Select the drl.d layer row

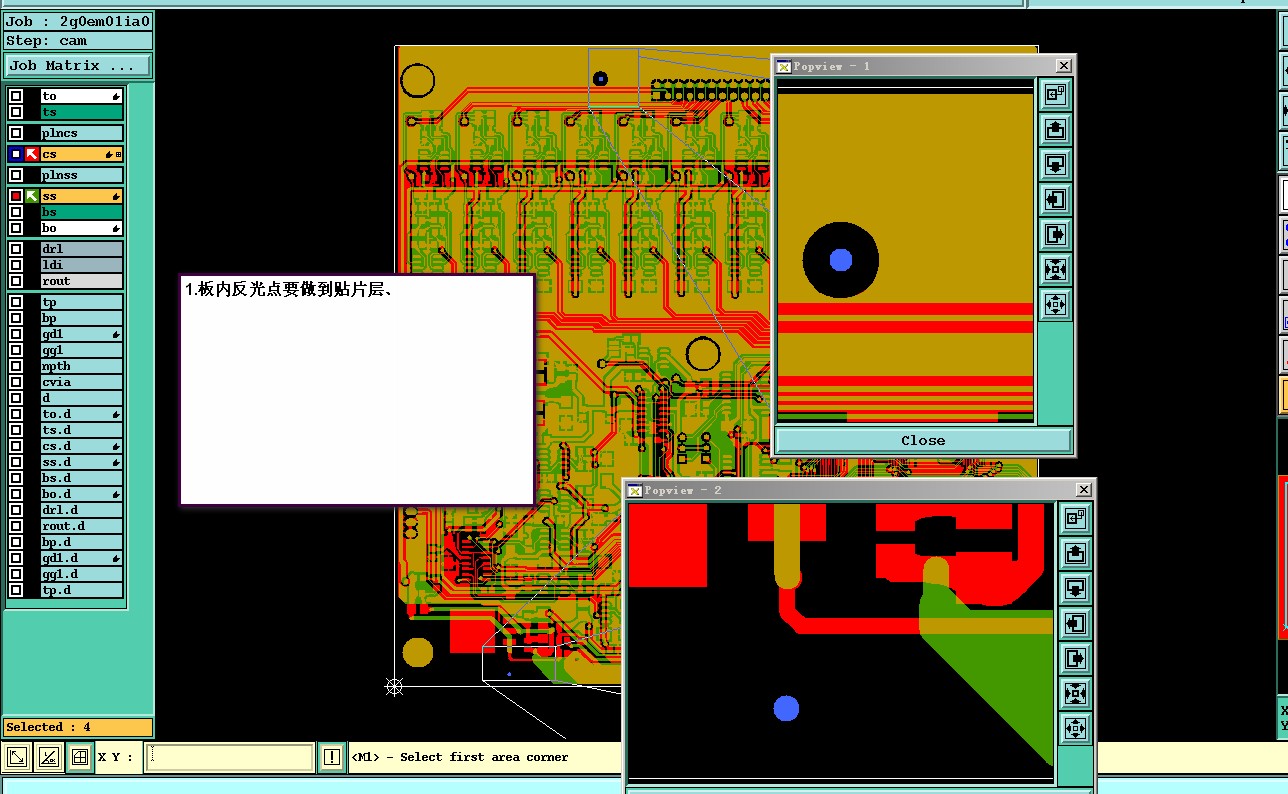click(x=82, y=510)
